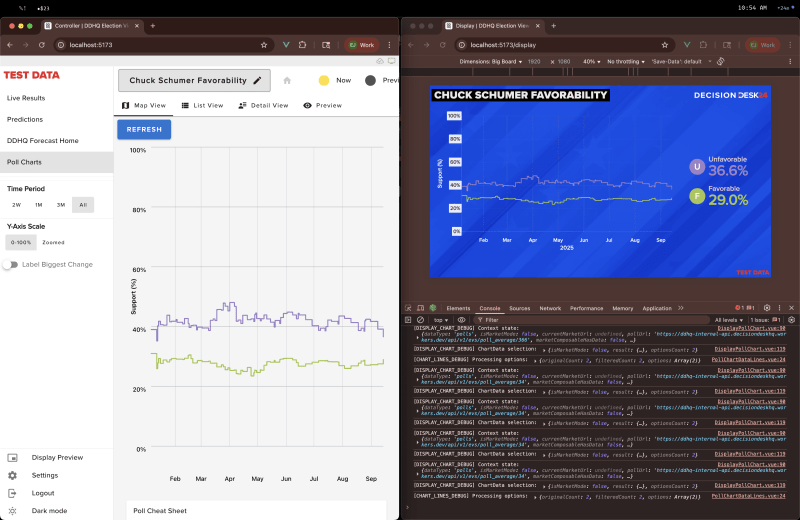Viewport: 800px width, 520px height.
Task: Choose the 0-100% Y-axis scale
Action: click(x=21, y=242)
